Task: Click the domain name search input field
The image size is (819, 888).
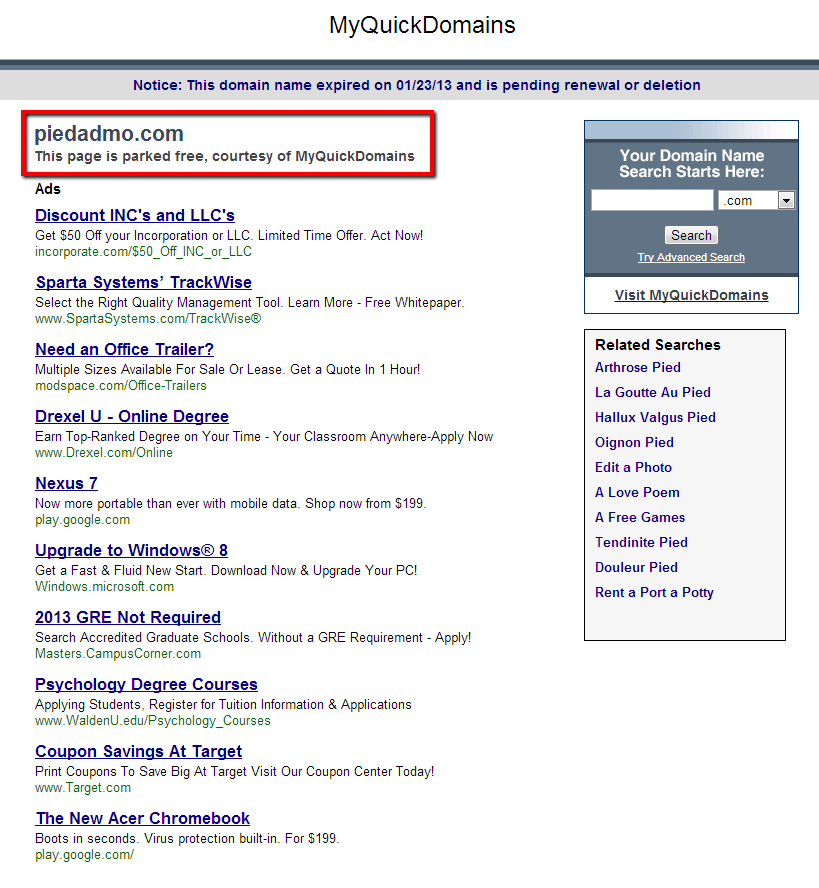Action: point(652,200)
